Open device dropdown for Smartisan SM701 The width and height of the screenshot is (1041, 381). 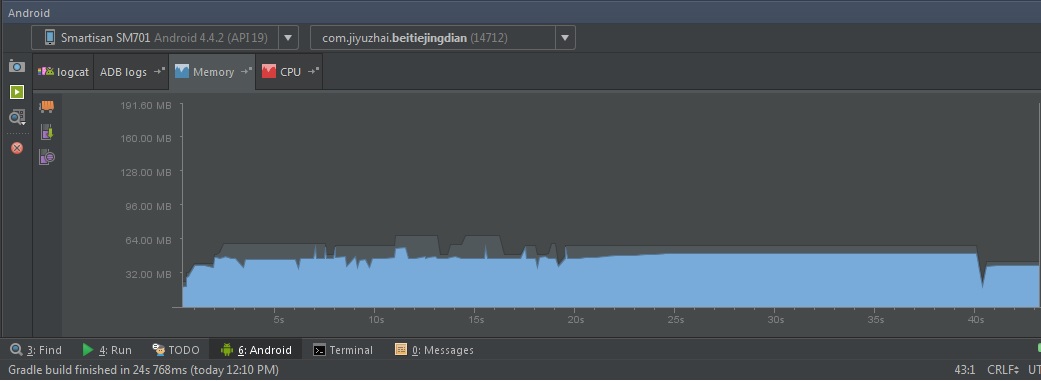click(165, 38)
